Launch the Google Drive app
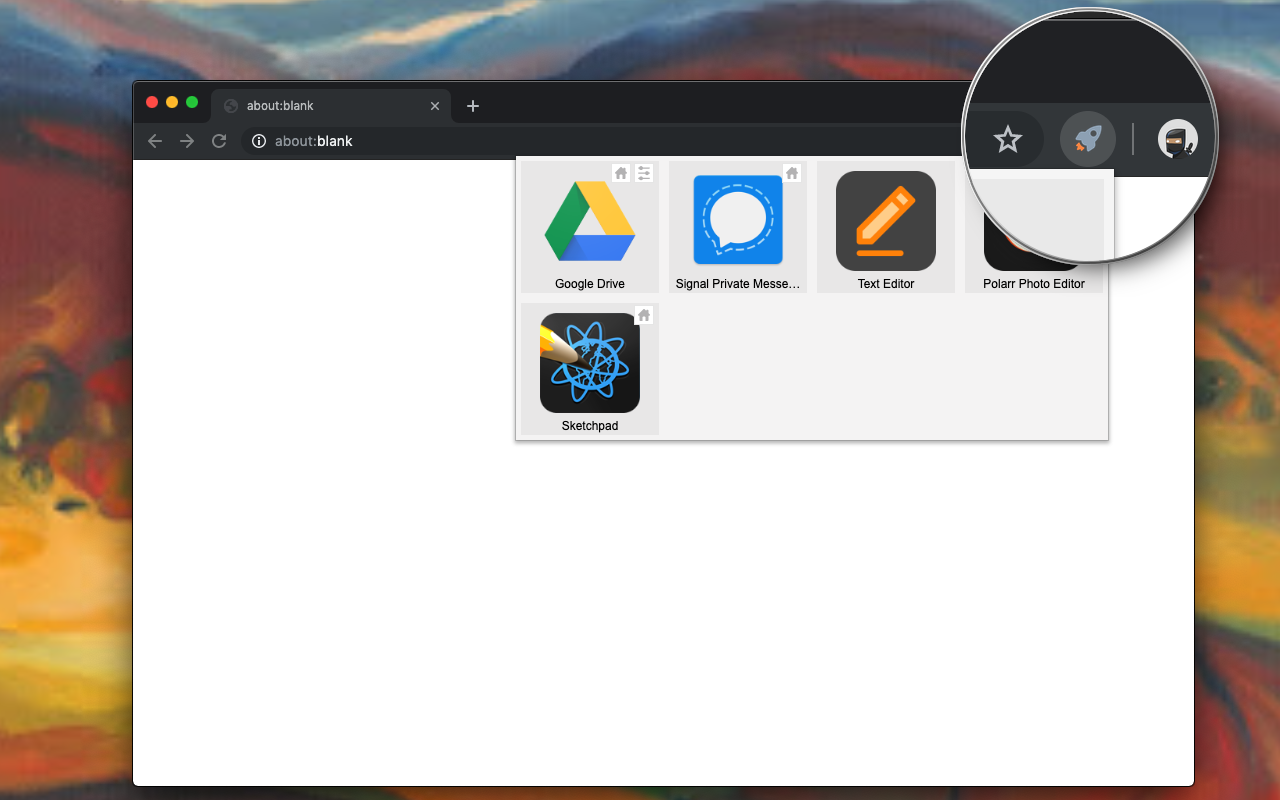Image resolution: width=1280 pixels, height=800 pixels. pyautogui.click(x=589, y=220)
